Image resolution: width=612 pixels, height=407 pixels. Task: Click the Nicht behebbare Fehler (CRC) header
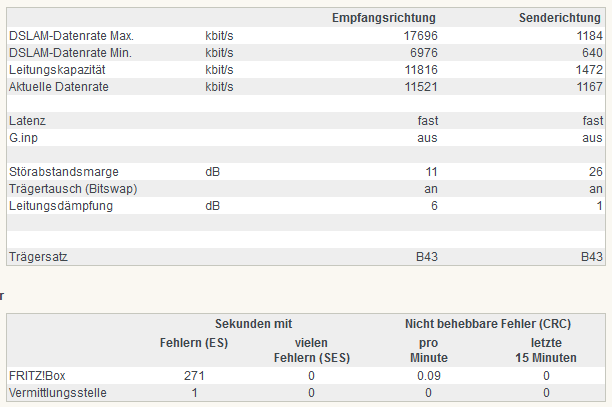click(x=488, y=324)
